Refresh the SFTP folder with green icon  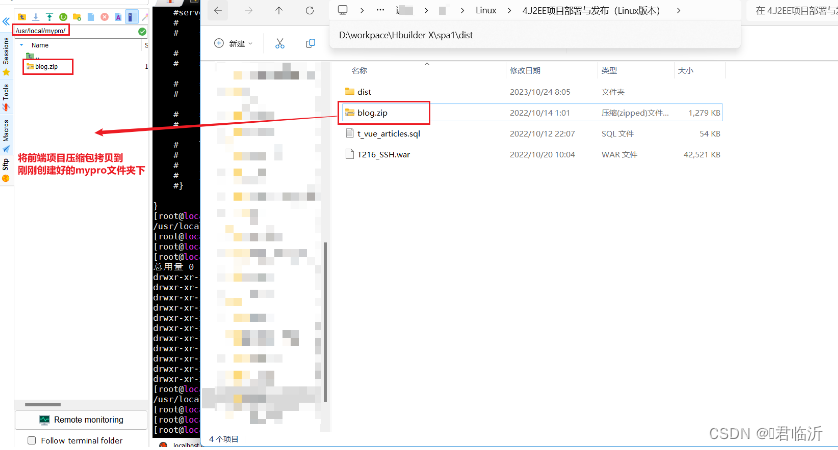63,17
